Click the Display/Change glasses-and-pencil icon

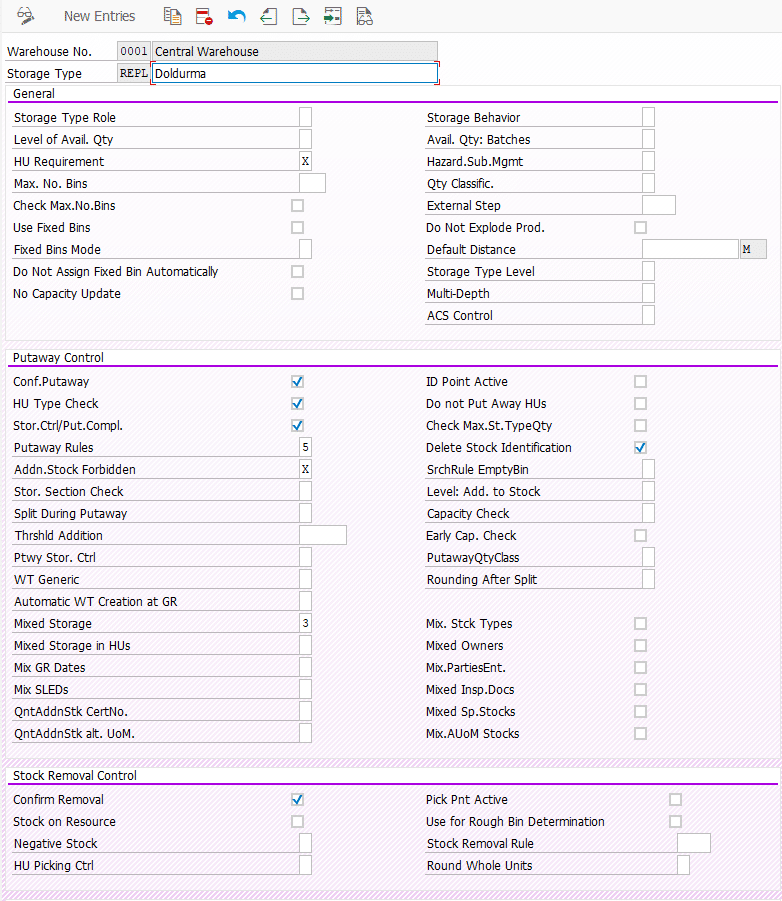point(25,16)
